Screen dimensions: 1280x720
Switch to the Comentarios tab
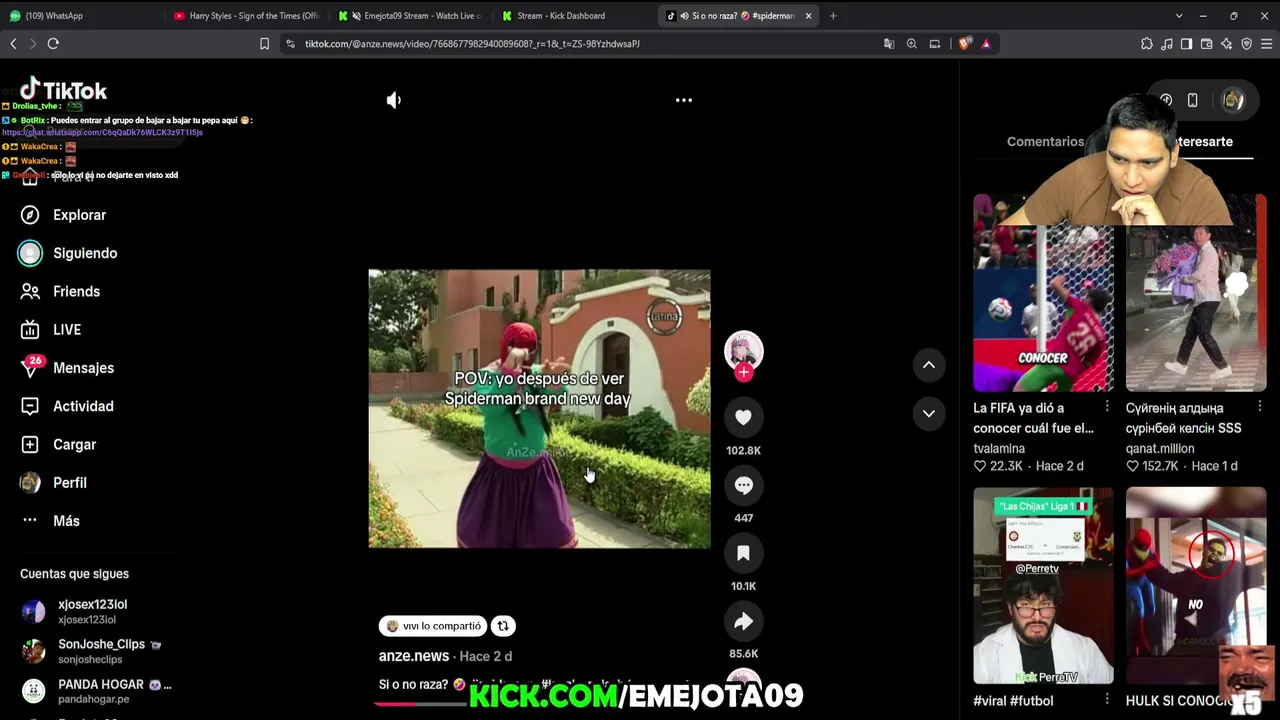(1045, 142)
